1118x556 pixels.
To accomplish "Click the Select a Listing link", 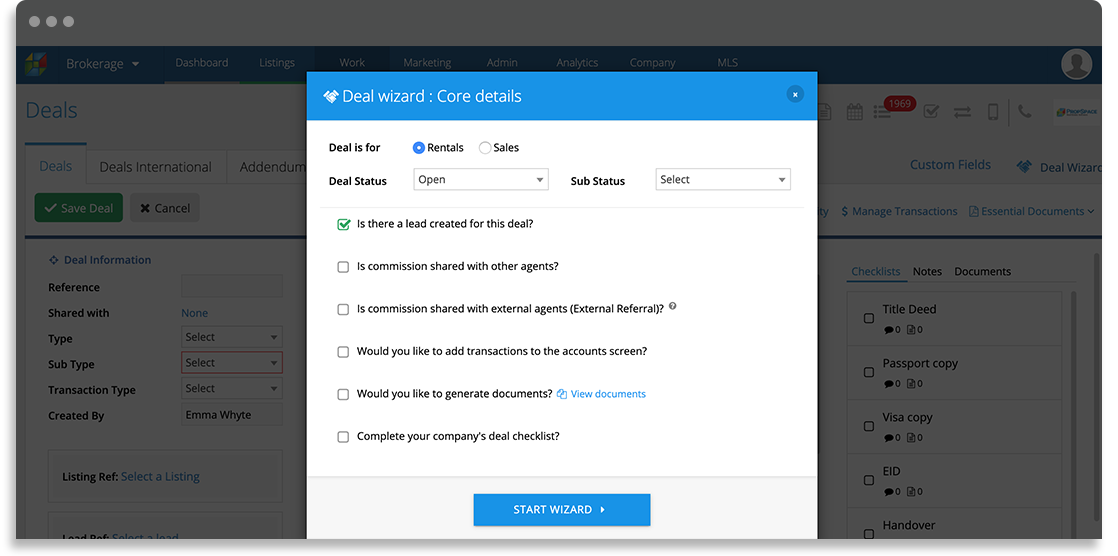I will [160, 476].
